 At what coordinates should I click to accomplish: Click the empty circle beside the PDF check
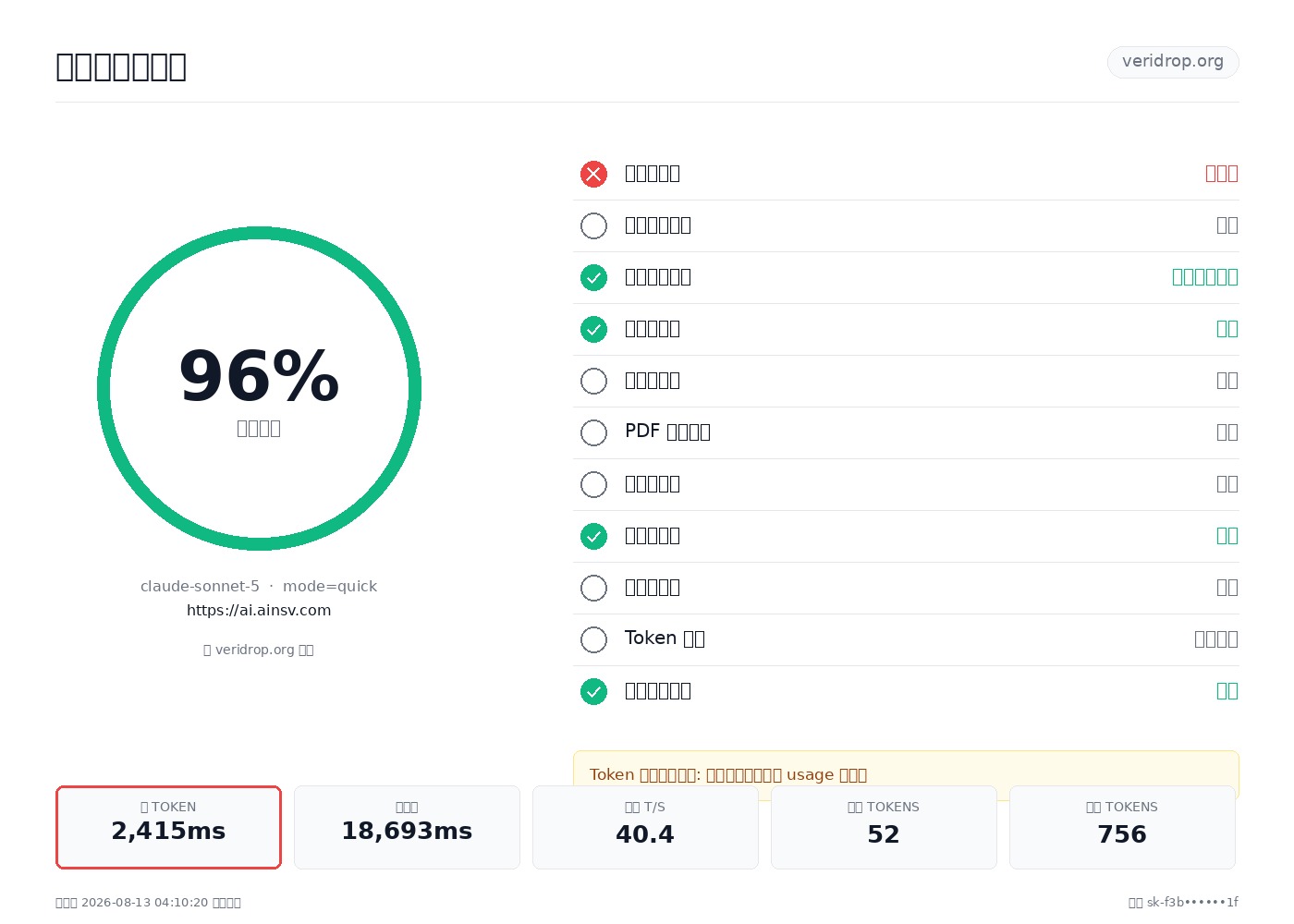pyautogui.click(x=593, y=432)
